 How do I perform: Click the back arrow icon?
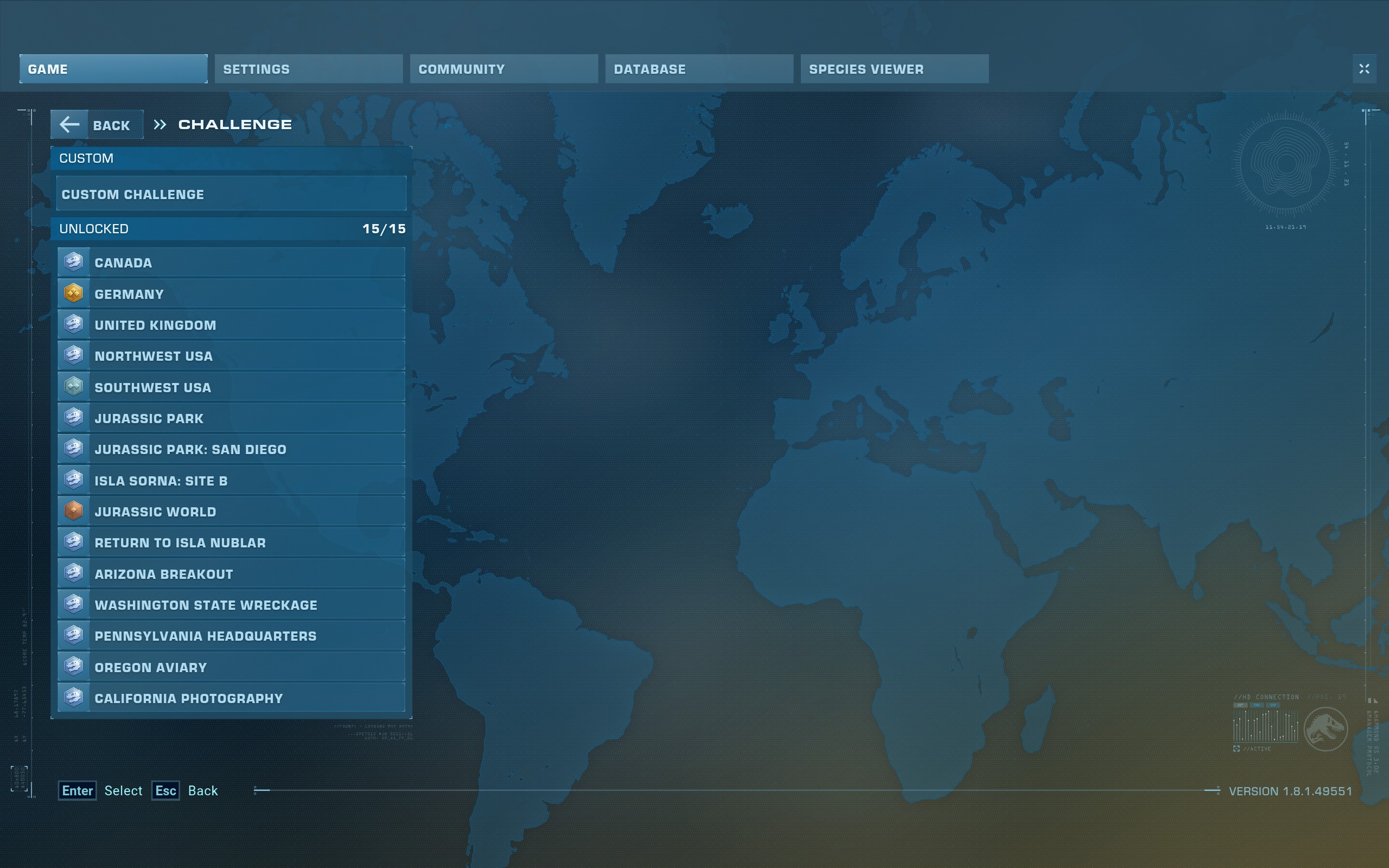pos(69,125)
